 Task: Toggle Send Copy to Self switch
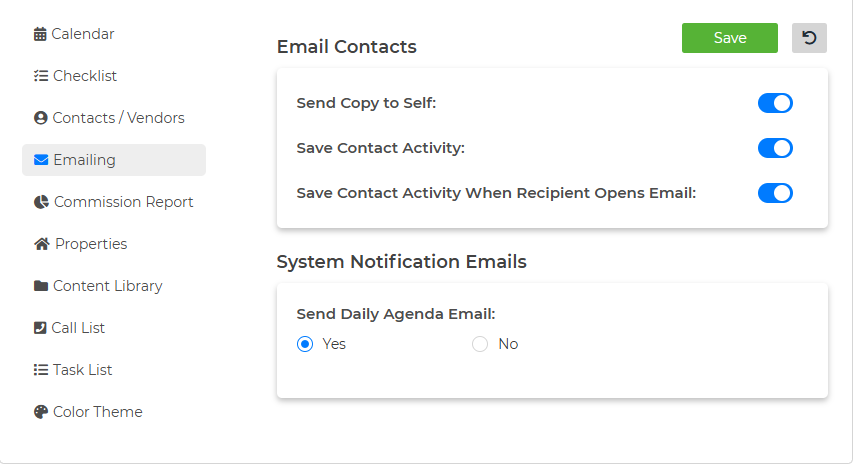click(x=775, y=103)
